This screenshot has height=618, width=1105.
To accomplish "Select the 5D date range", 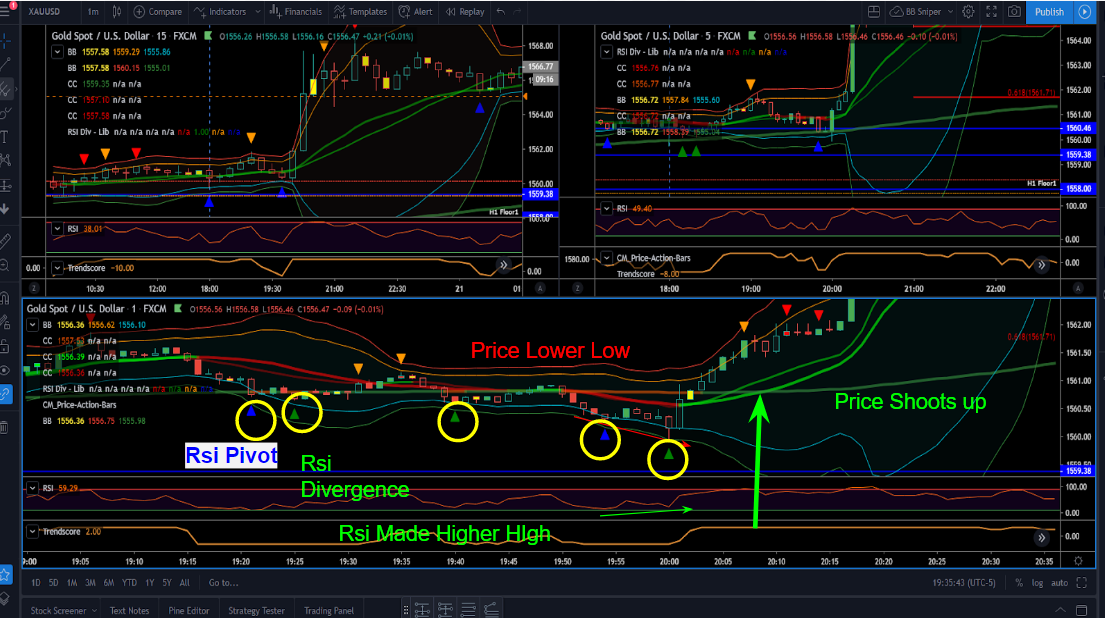I will coord(54,583).
